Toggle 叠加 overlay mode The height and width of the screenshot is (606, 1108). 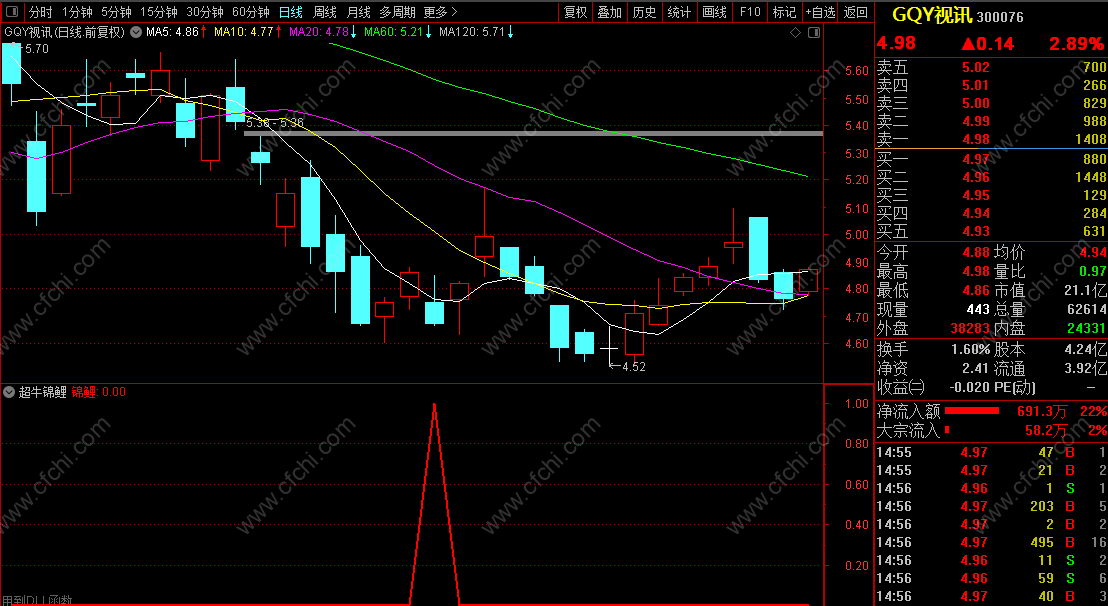click(x=610, y=12)
